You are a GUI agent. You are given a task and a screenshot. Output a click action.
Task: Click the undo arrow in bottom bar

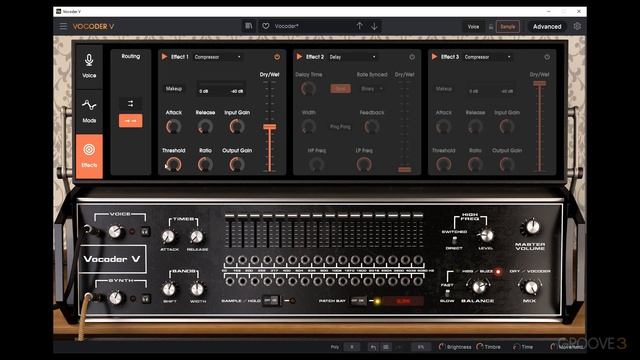(373, 347)
